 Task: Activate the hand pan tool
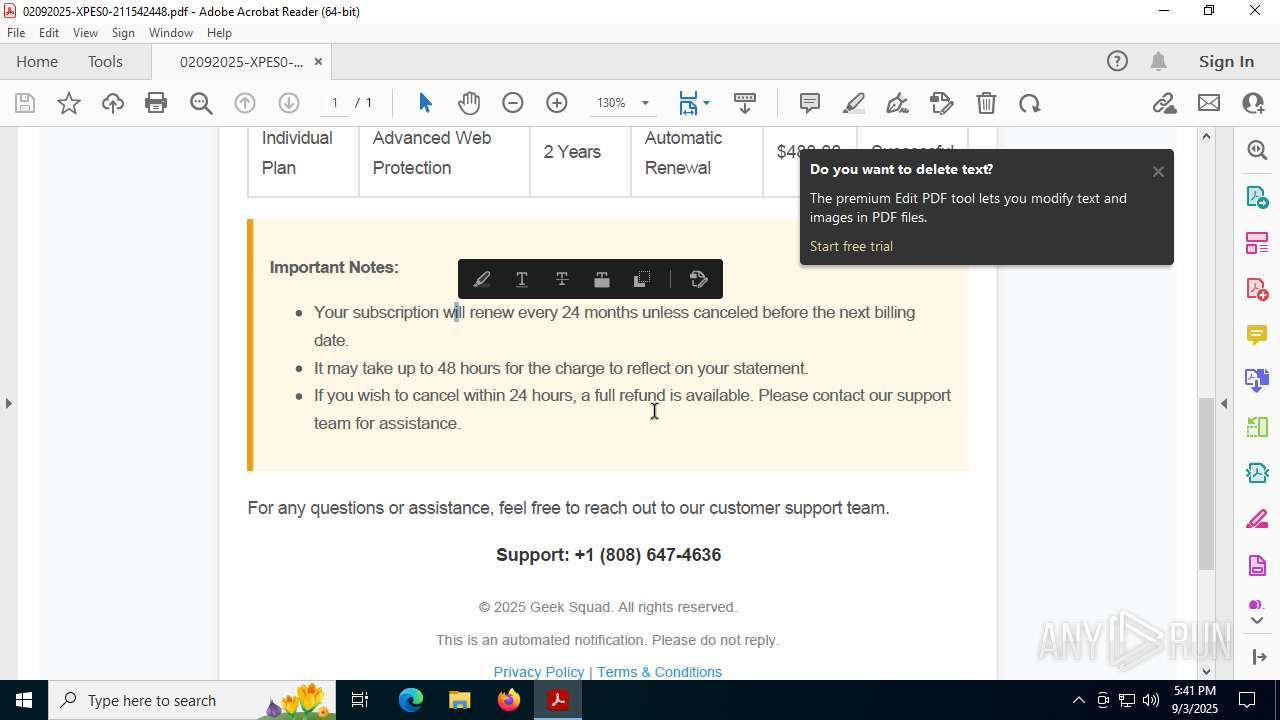coord(469,103)
